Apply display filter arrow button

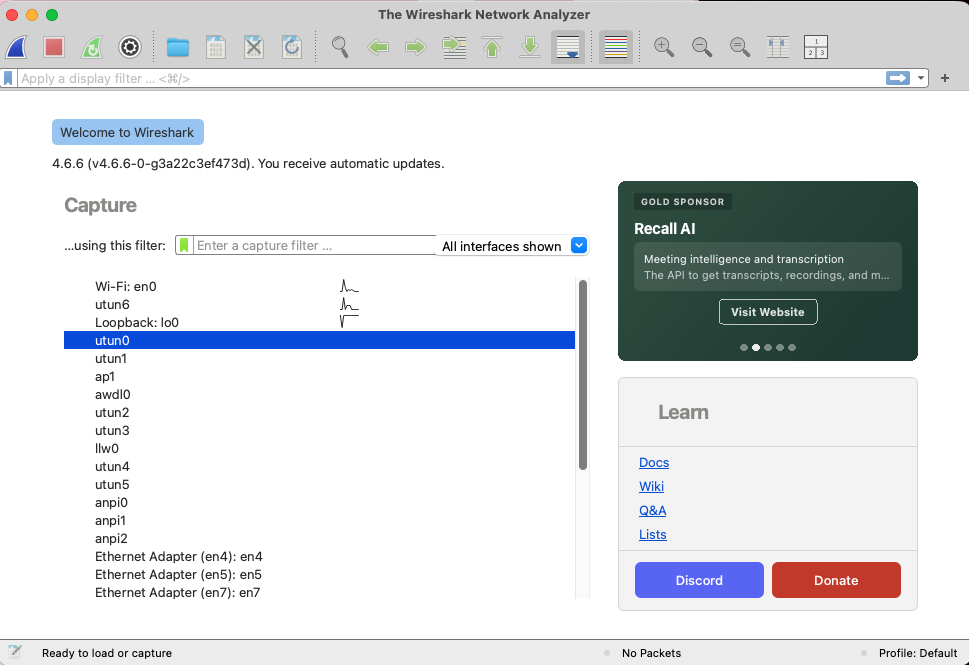(898, 78)
